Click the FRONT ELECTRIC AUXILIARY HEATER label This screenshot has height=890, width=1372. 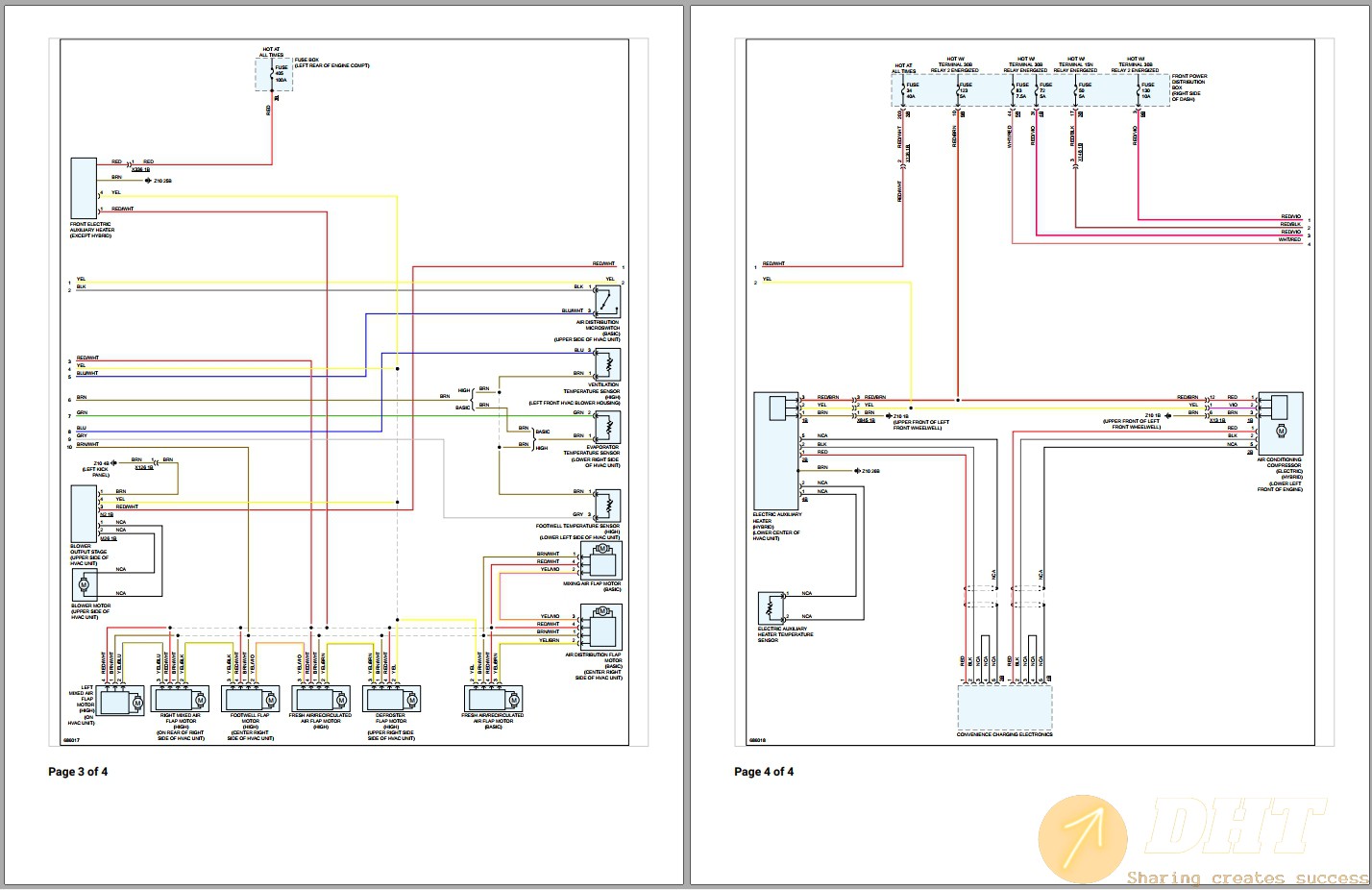(91, 230)
